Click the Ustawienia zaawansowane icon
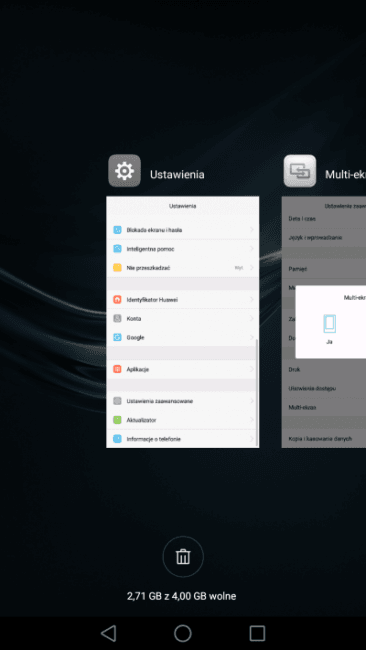 (x=117, y=401)
